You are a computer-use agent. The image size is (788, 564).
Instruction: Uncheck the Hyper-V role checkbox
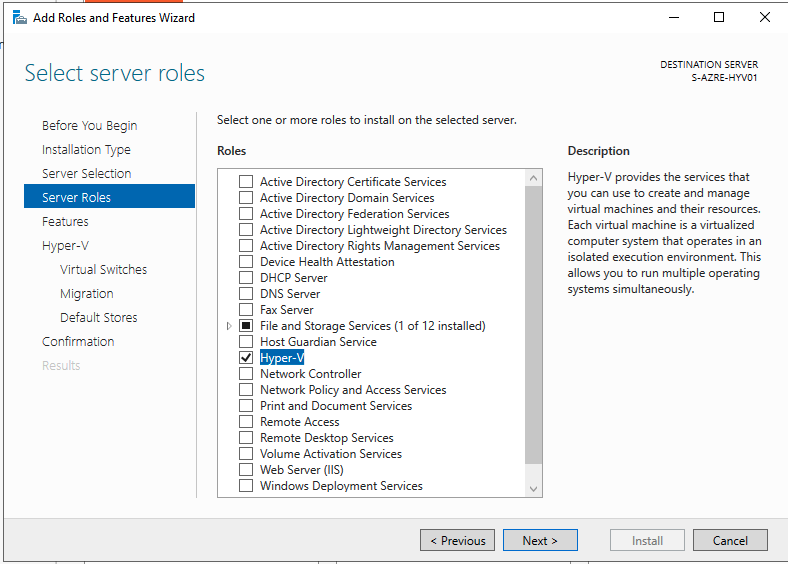tap(246, 358)
